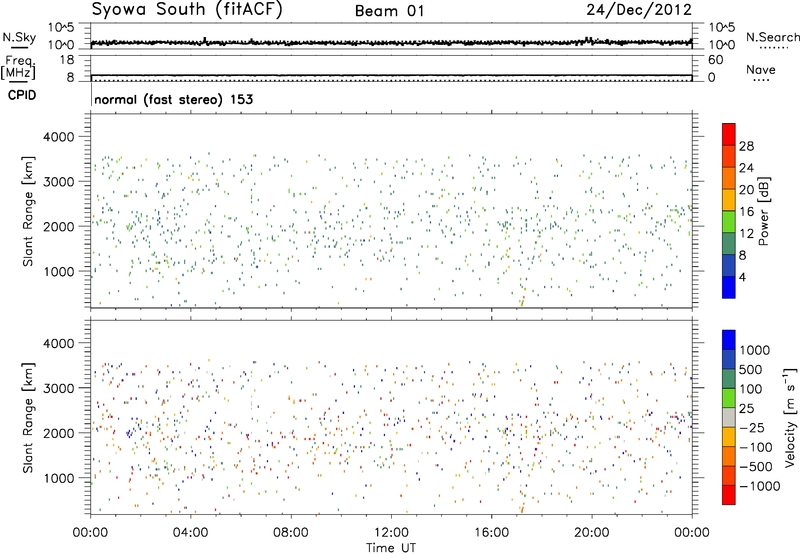The width and height of the screenshot is (800, 554).
Task: Click the '04:00' time axis tick
Action: pos(191,533)
